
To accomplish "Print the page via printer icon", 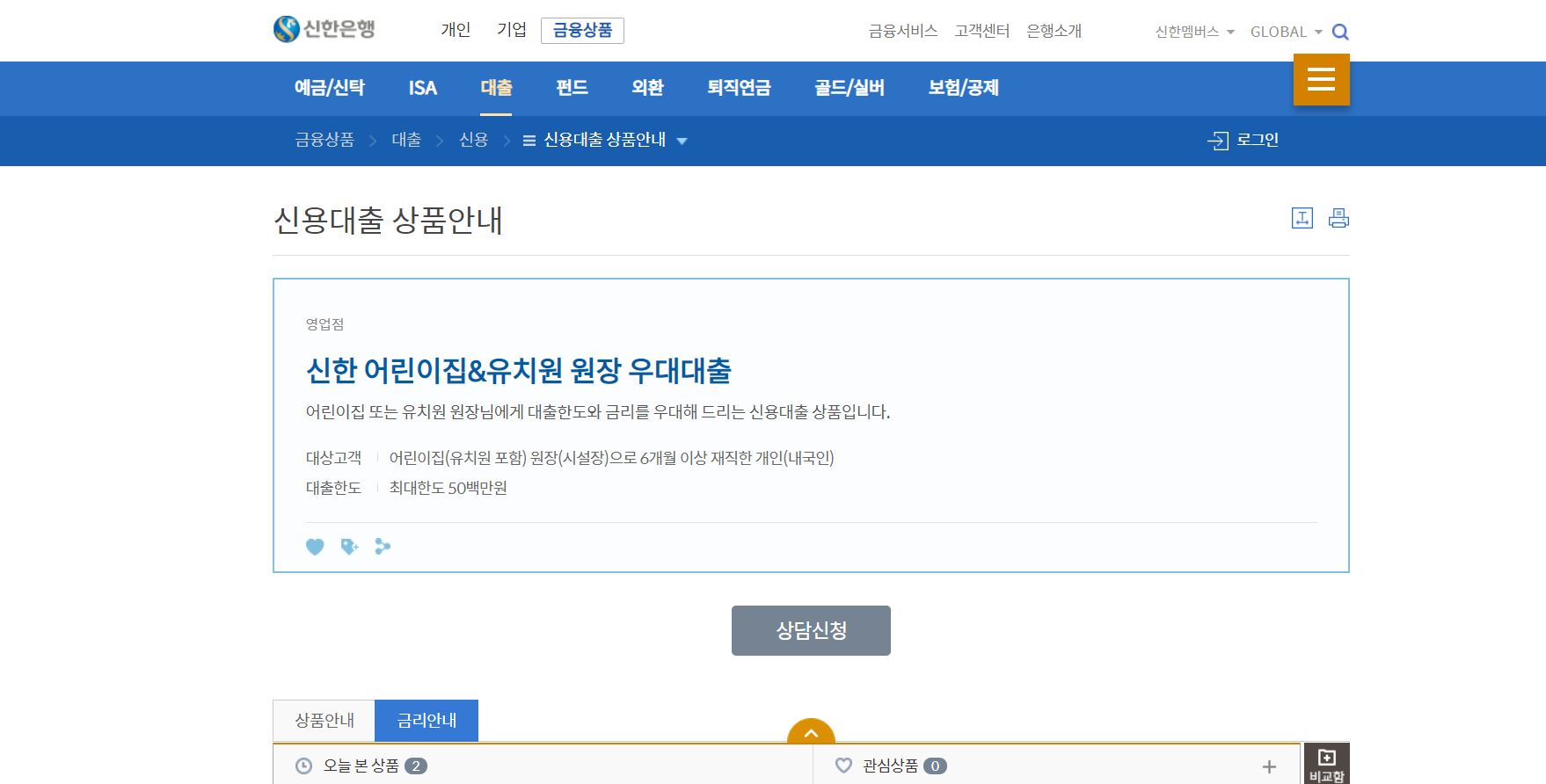I will (1338, 218).
